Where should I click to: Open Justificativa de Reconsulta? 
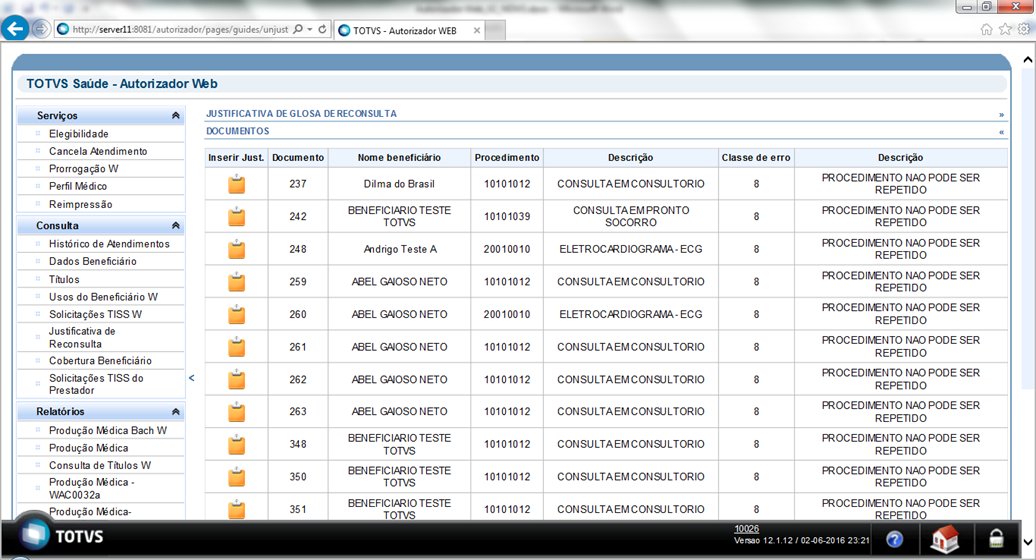pos(82,337)
